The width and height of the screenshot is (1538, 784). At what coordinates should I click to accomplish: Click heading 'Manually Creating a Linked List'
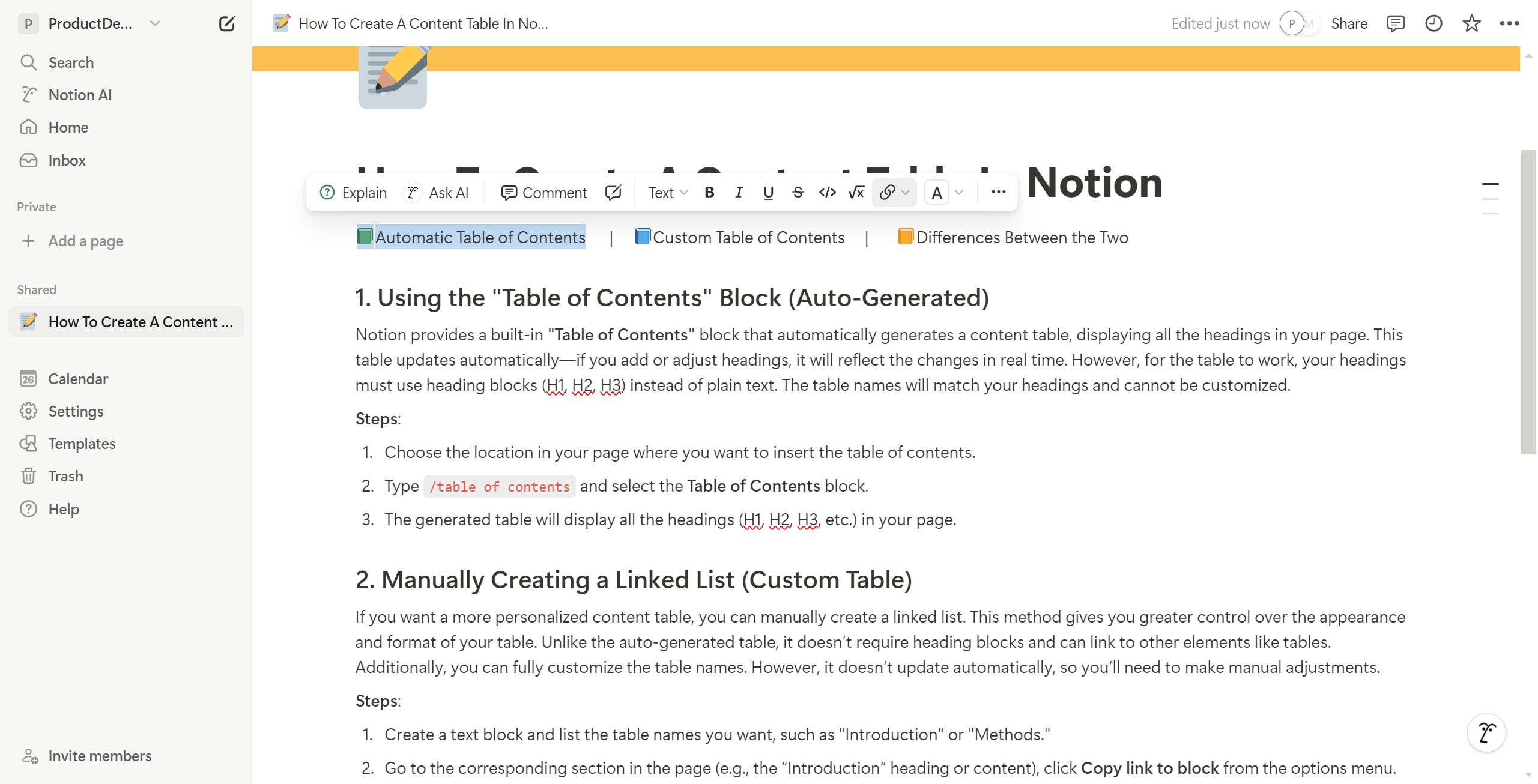(x=634, y=580)
